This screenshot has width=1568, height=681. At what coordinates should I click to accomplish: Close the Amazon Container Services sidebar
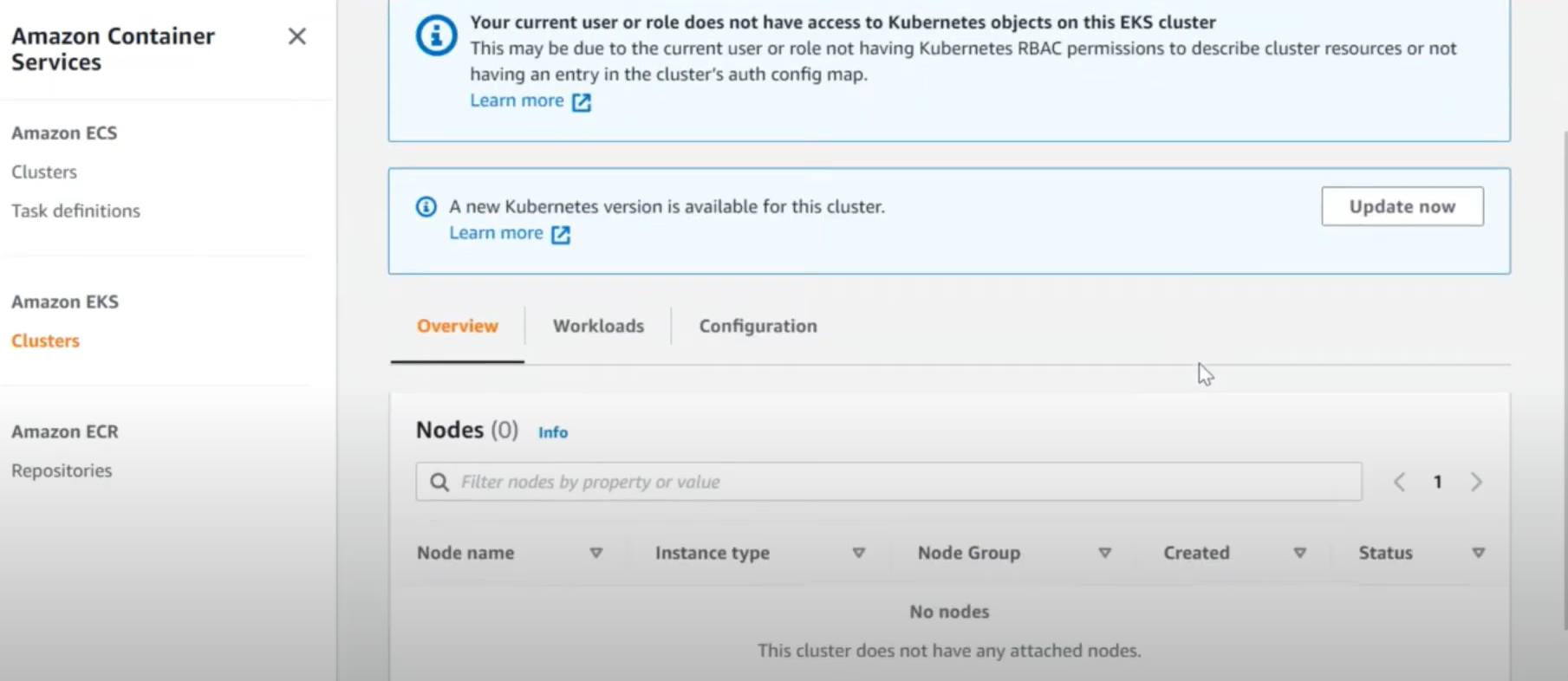click(x=297, y=36)
